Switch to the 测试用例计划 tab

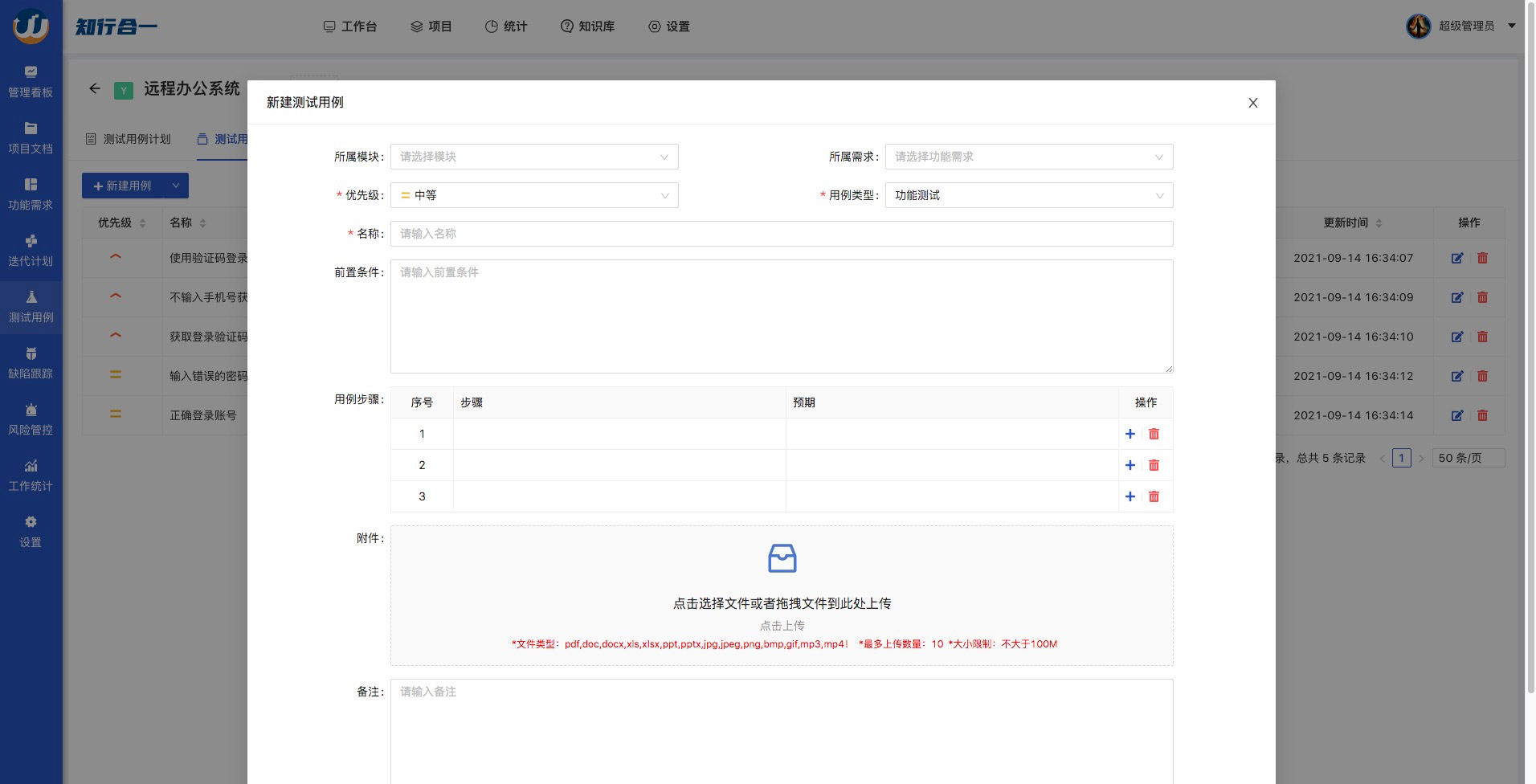click(129, 139)
